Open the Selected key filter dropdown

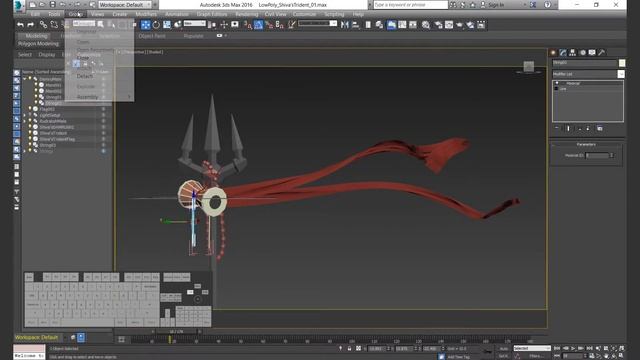[x=532, y=349]
